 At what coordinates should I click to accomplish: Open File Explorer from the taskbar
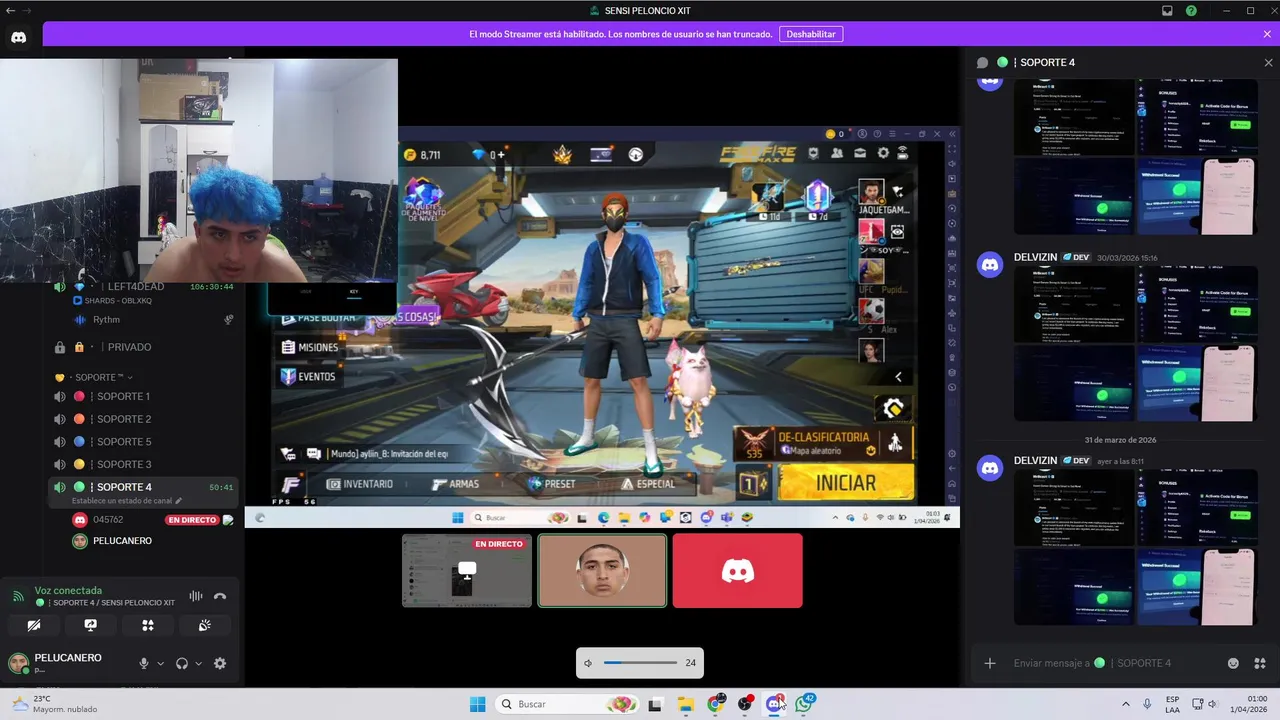[x=686, y=704]
